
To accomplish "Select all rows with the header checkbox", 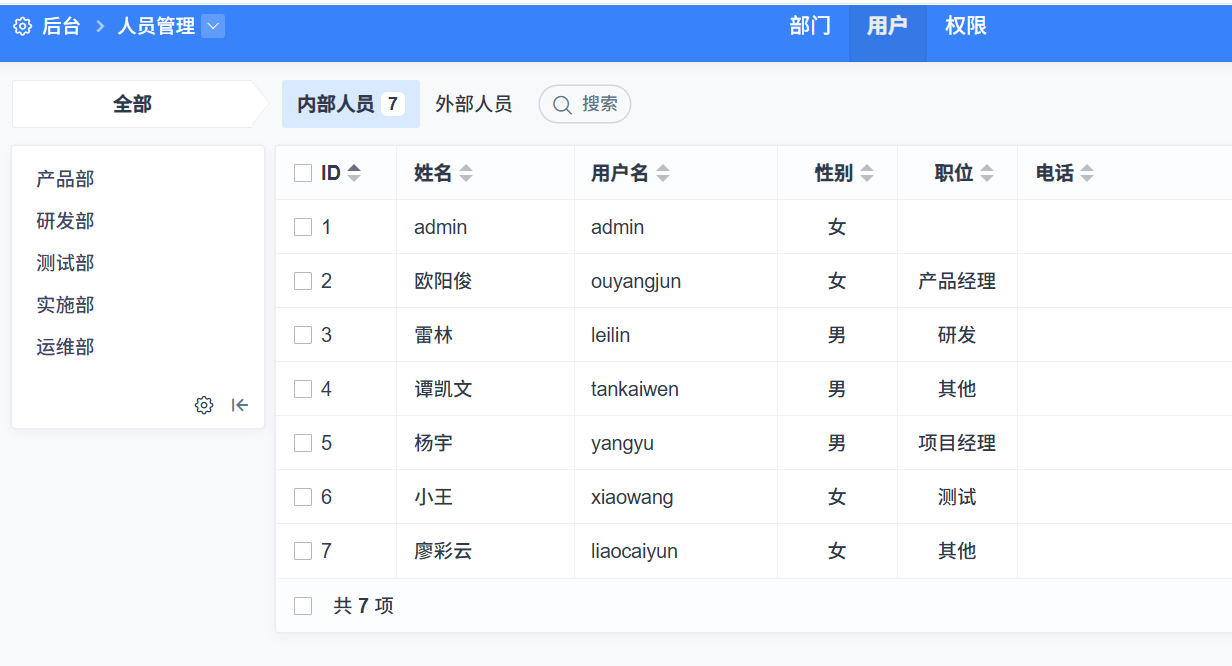I will coord(303,172).
